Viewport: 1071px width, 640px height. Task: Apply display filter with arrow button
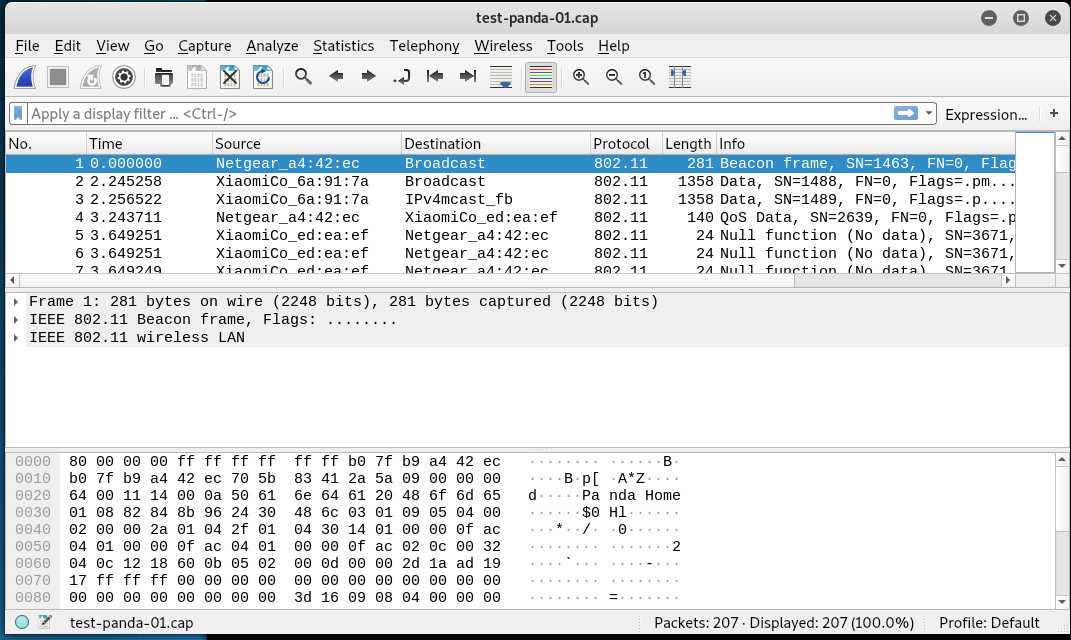906,113
